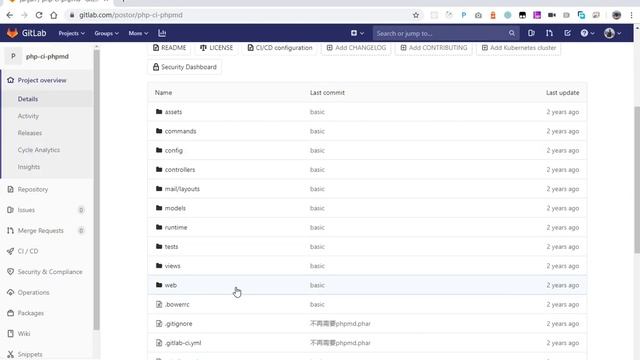
Task: Click the browser home icon
Action: [x=53, y=15]
